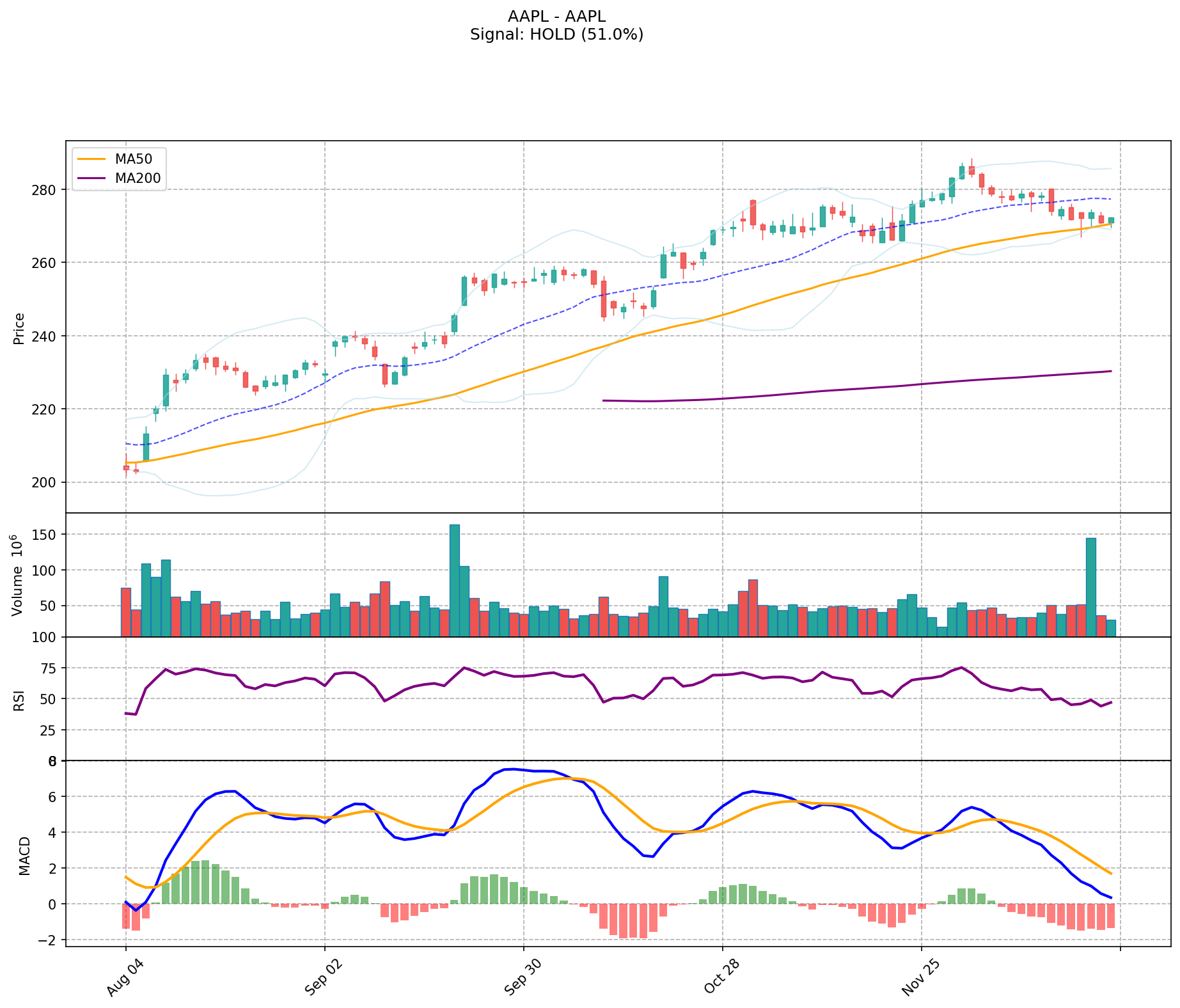Click the Volume y-axis label
The image size is (1180, 1008).
pos(17,575)
